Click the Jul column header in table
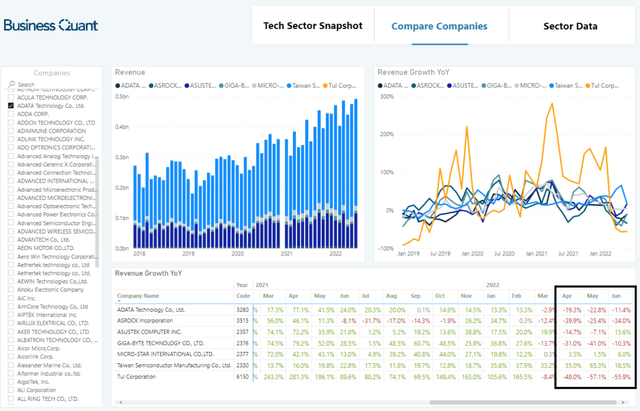The height and width of the screenshot is (411, 640). pos(365,295)
